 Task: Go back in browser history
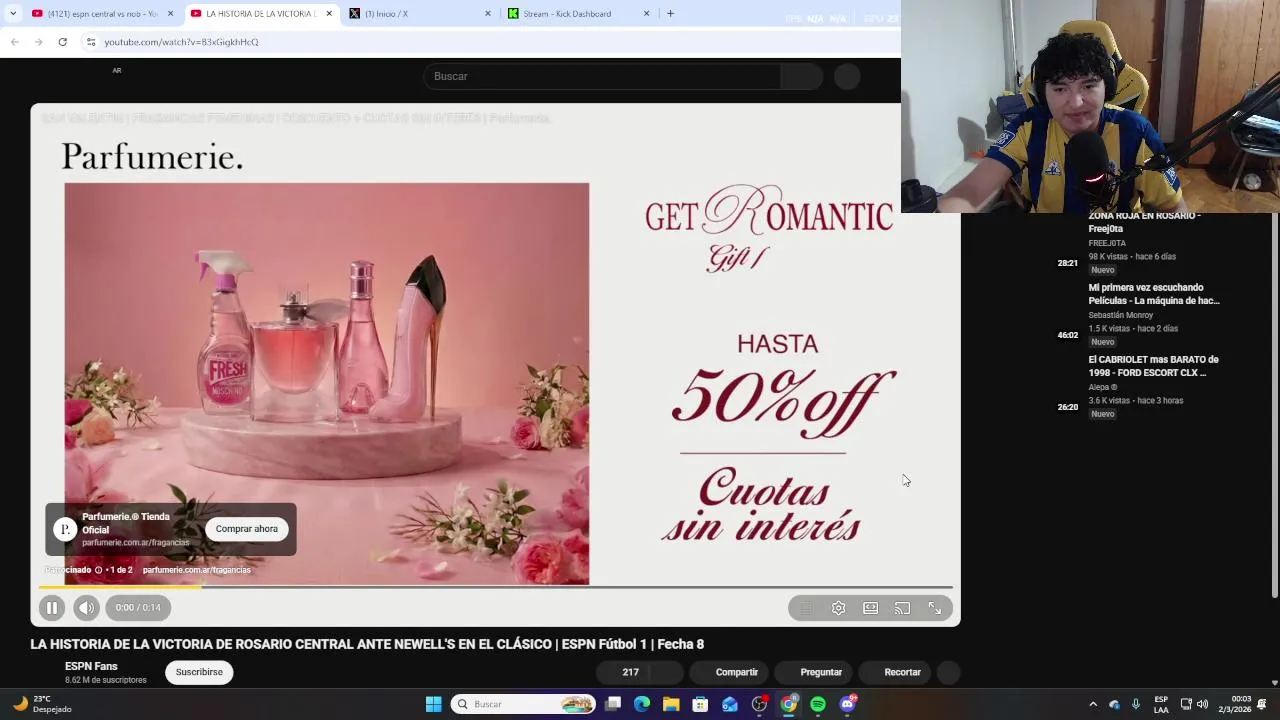click(x=14, y=42)
